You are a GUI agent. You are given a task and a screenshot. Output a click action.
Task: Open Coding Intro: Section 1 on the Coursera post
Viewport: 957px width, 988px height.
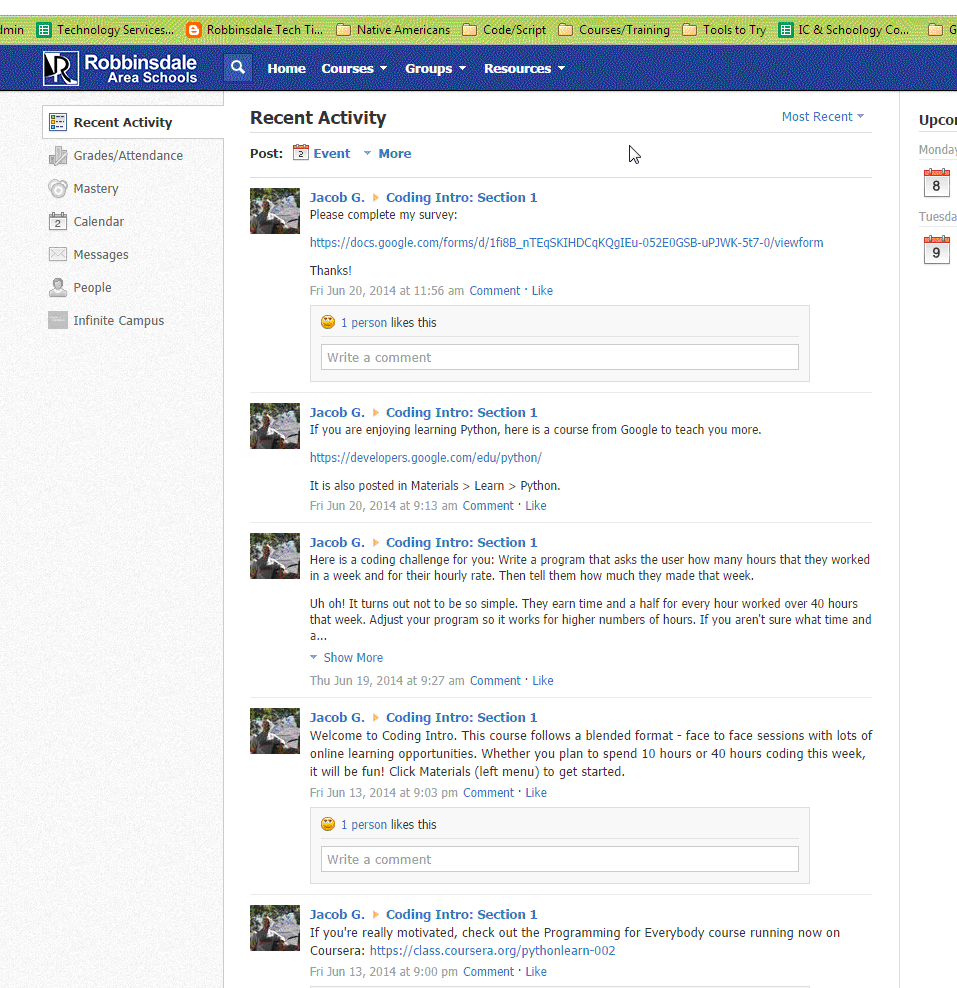pos(461,914)
